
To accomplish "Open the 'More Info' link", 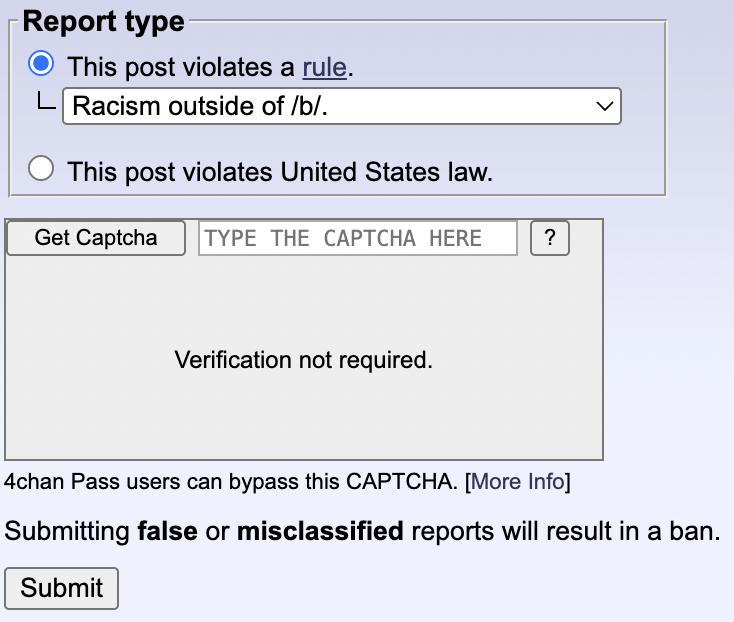I will click(518, 482).
